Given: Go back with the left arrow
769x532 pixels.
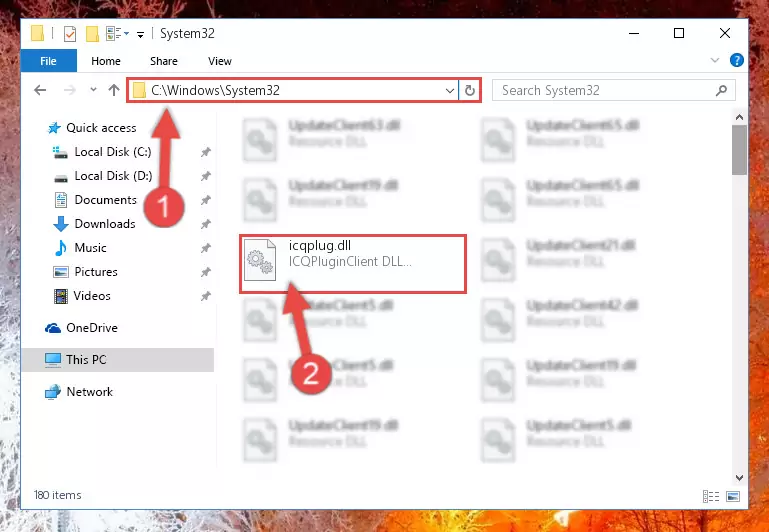Looking at the screenshot, I should click(40, 90).
